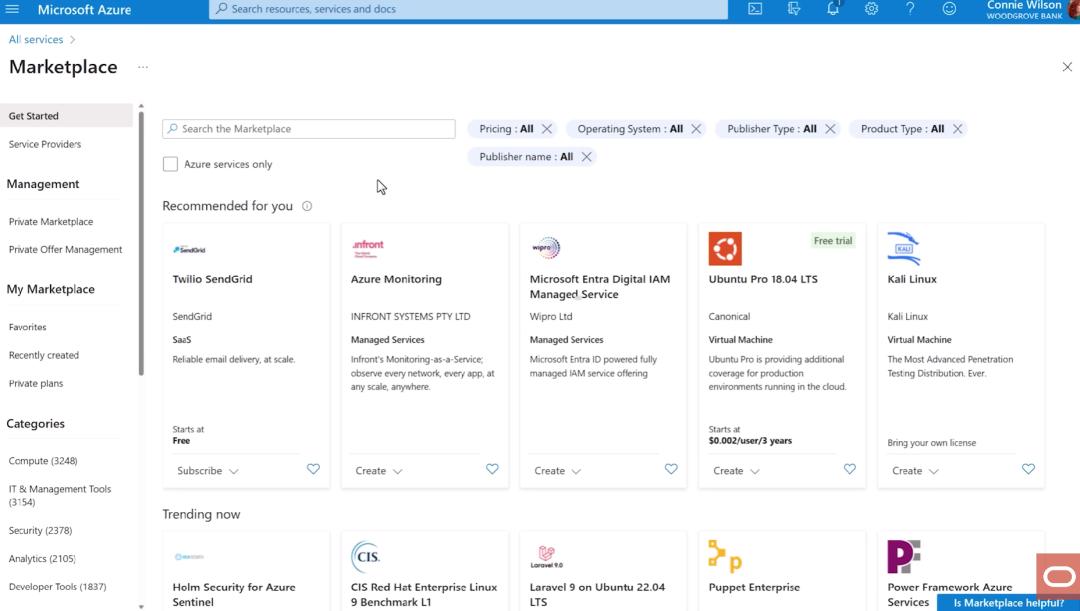1080x611 pixels.
Task: Open the Azure portal hamburger menu
Action: coord(12,9)
